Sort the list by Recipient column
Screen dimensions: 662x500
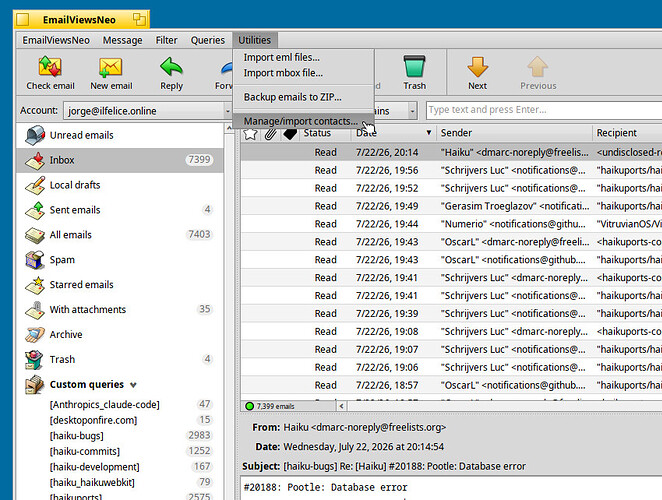pos(627,133)
